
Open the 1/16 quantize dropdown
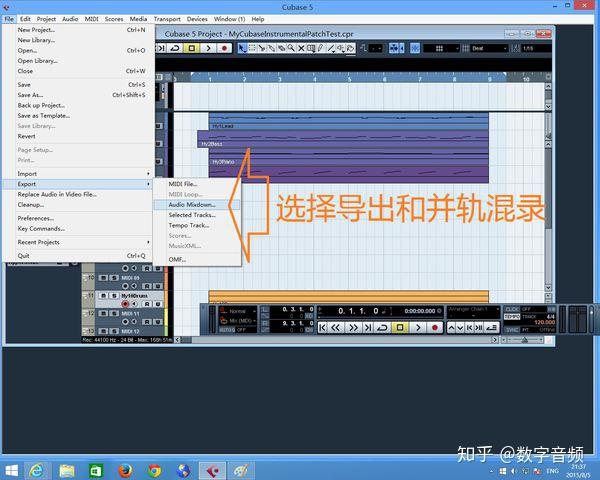(537, 48)
